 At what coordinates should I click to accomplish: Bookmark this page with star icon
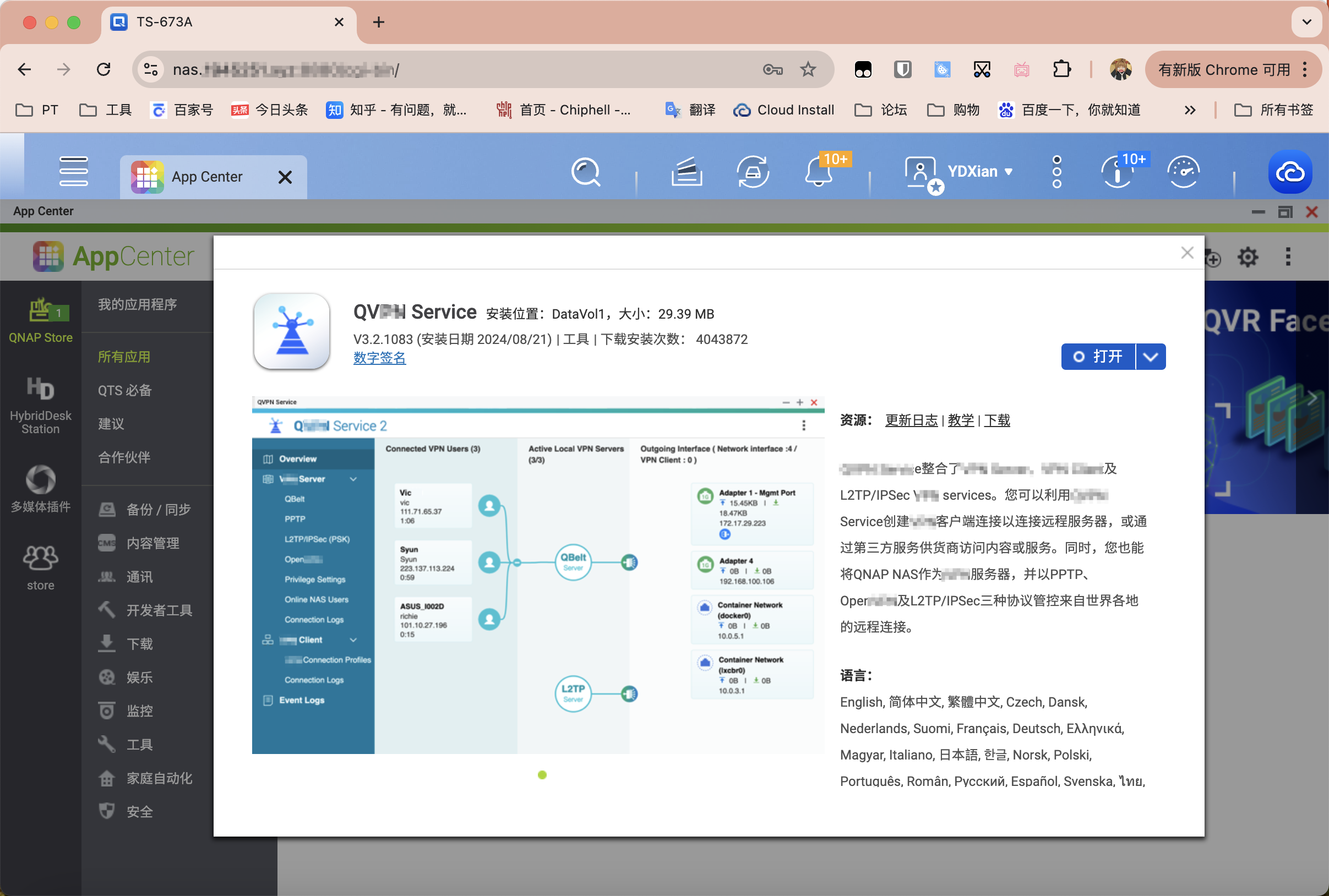coord(808,70)
